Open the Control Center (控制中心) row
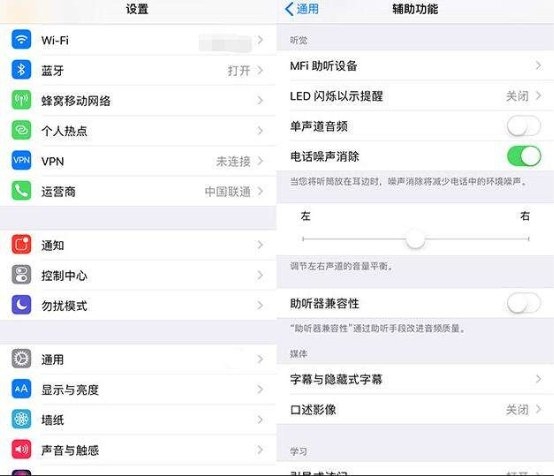This screenshot has width=554, height=476. coord(138,275)
